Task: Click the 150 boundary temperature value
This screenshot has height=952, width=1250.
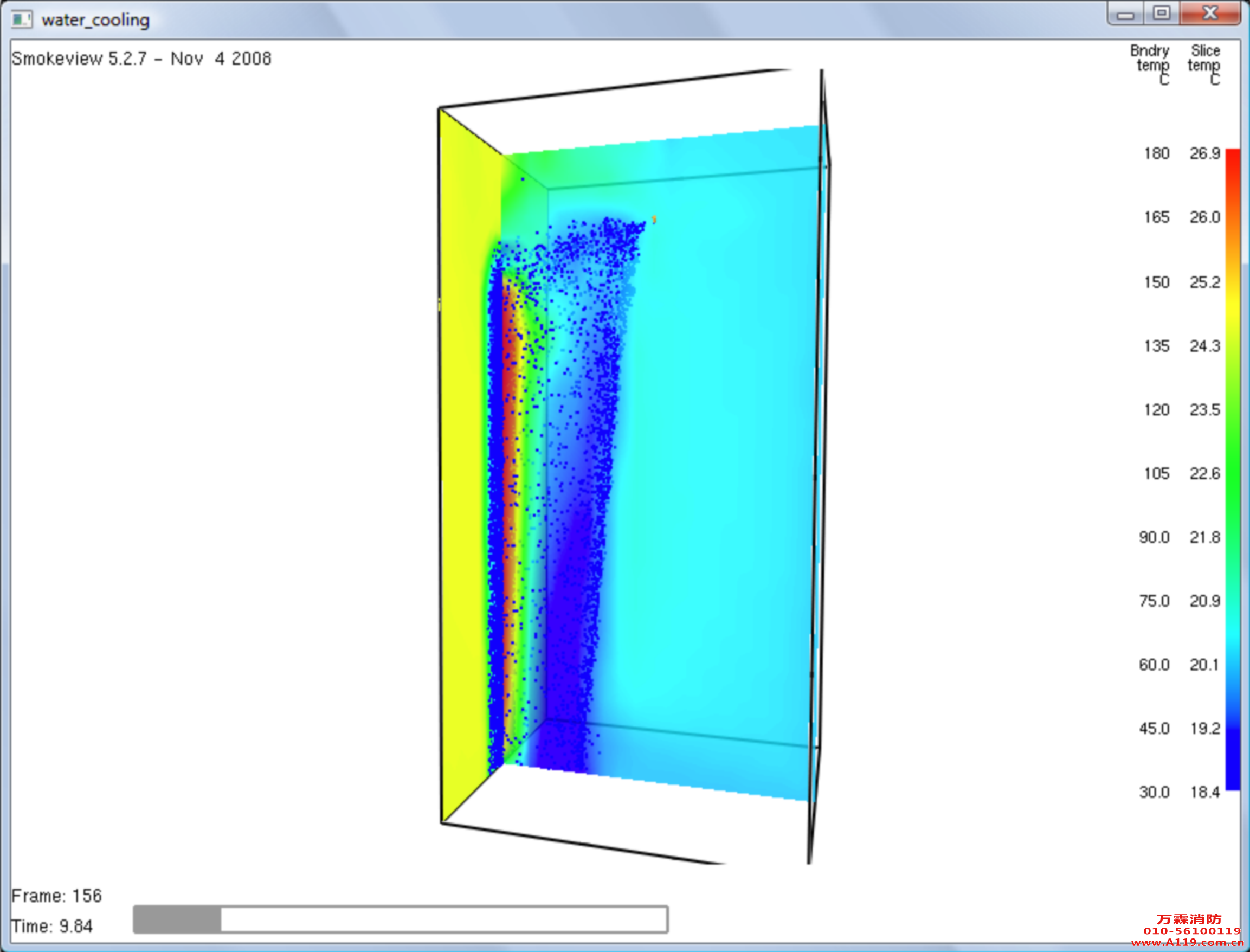Action: click(x=1157, y=282)
